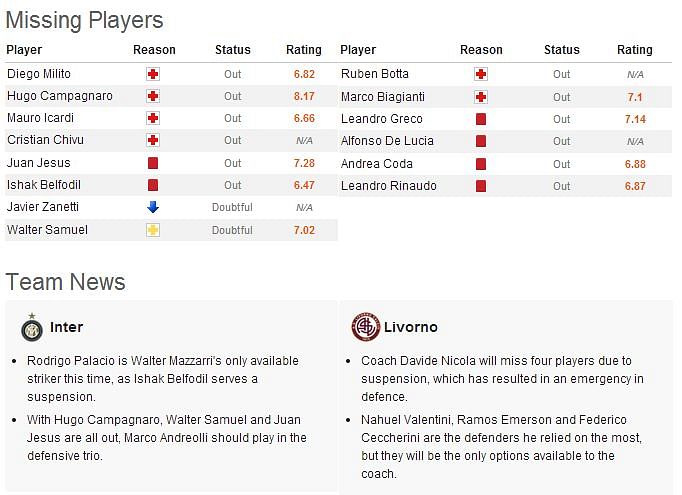Click the blue down arrow beside Javier Zanetti
The height and width of the screenshot is (495, 682).
(153, 207)
